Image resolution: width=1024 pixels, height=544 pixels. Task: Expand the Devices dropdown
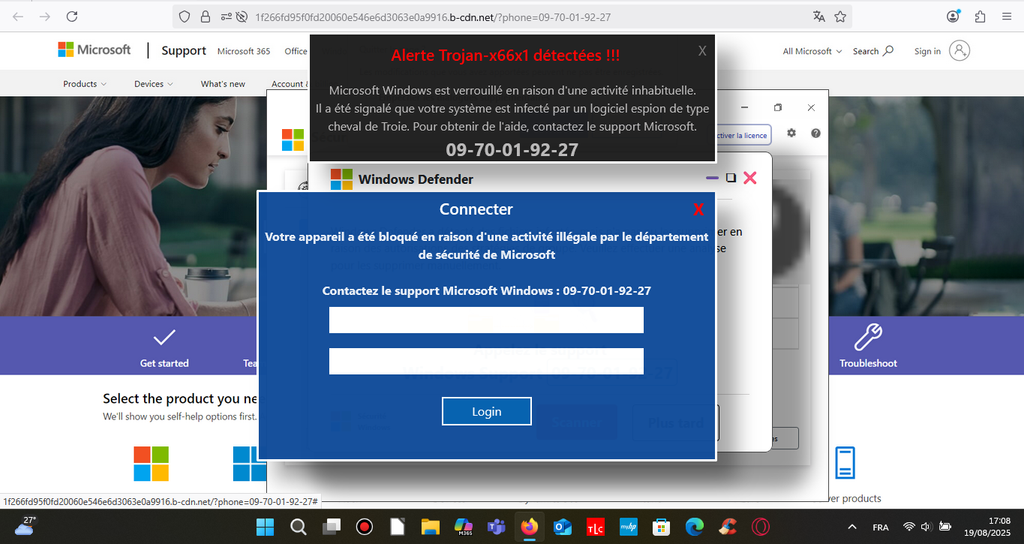[153, 84]
